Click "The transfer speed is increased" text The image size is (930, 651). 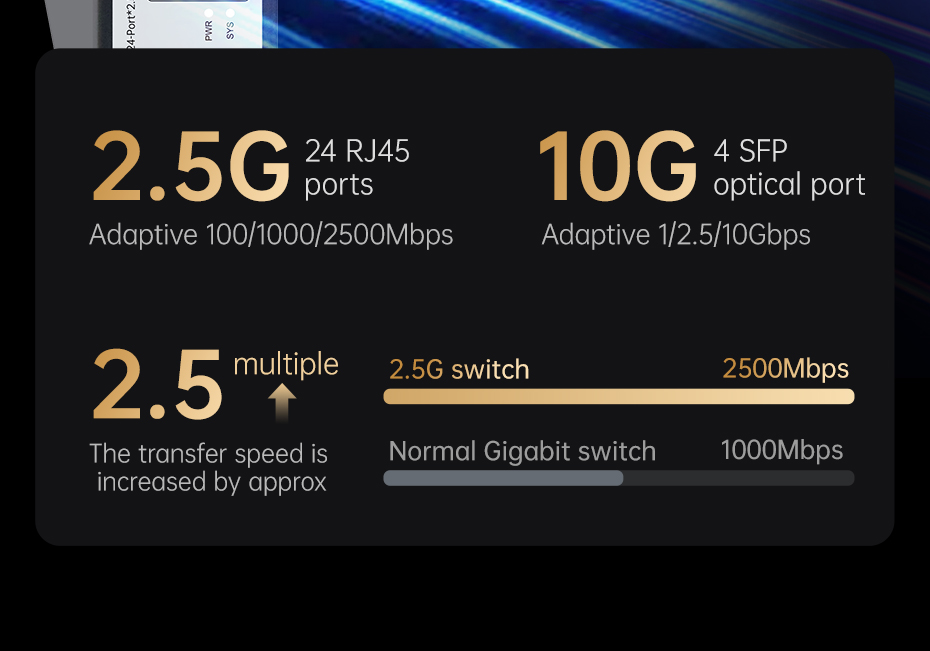209,467
